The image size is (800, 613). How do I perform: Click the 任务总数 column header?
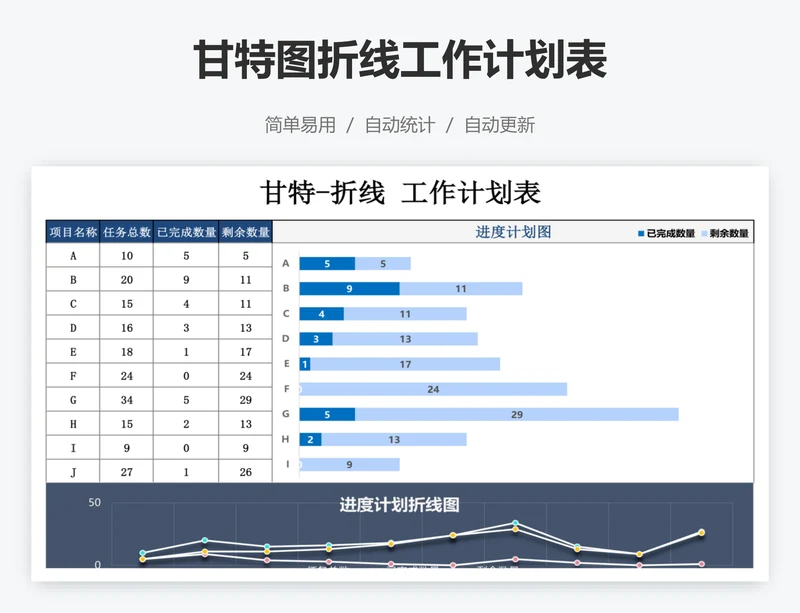pyautogui.click(x=127, y=232)
